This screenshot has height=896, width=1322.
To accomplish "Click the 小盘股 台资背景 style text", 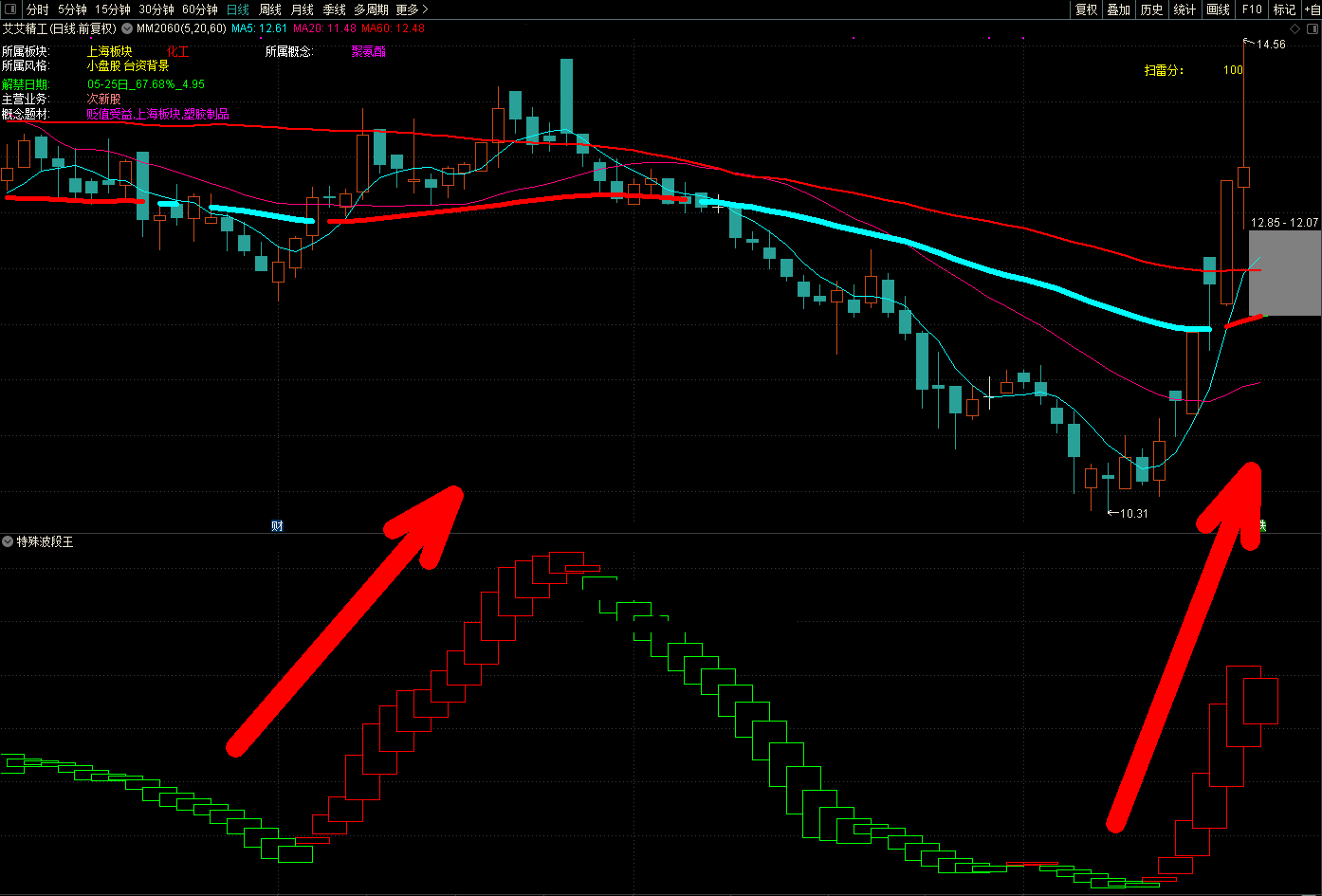I will [127, 66].
